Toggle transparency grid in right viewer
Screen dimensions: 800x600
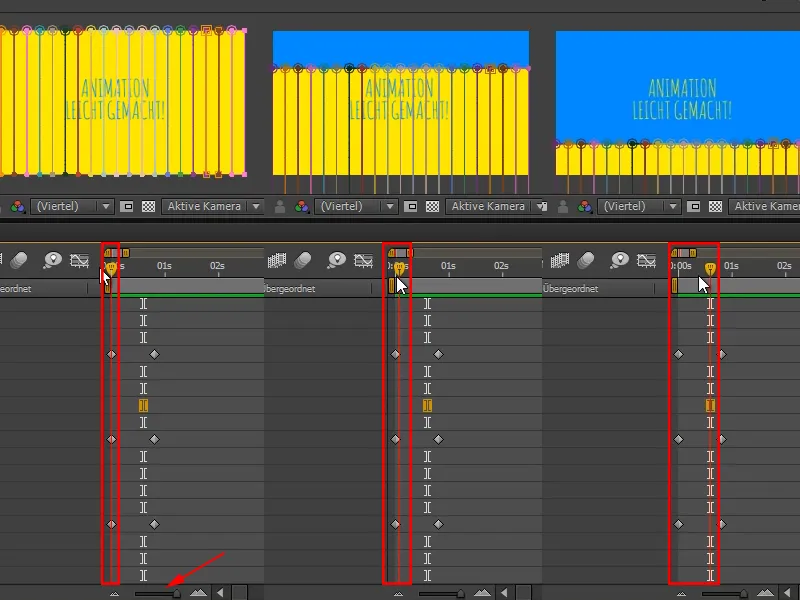(x=716, y=207)
